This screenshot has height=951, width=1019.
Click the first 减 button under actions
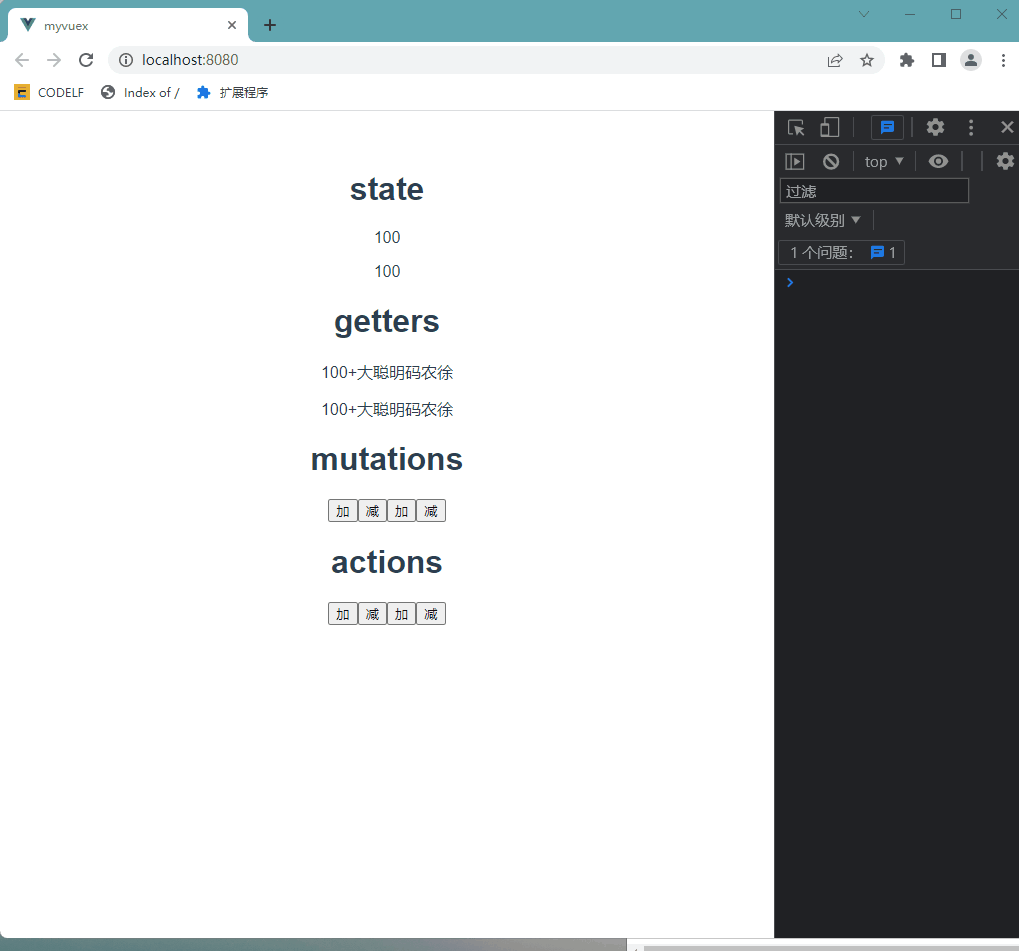tap(372, 614)
